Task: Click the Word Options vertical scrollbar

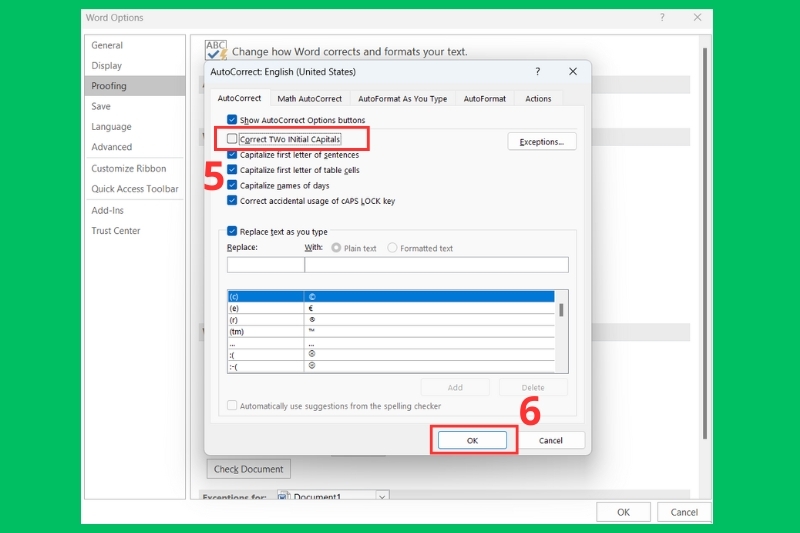Action: tap(705, 243)
